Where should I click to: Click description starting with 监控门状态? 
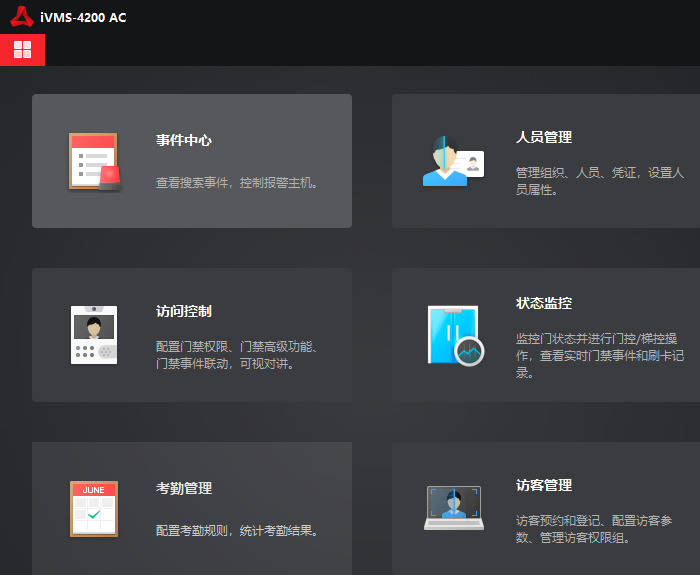coord(600,355)
